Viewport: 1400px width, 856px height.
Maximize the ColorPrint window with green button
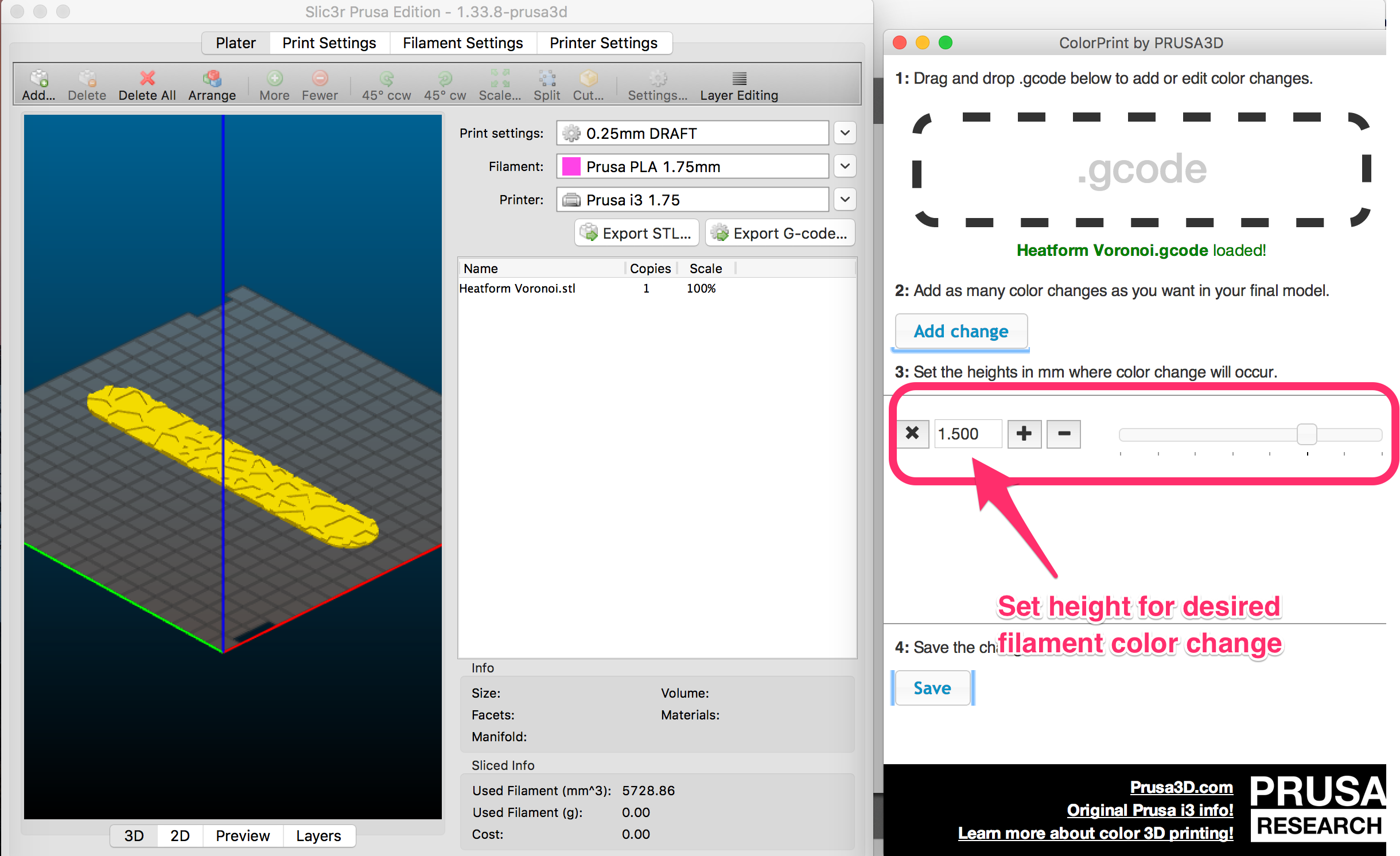[x=946, y=42]
